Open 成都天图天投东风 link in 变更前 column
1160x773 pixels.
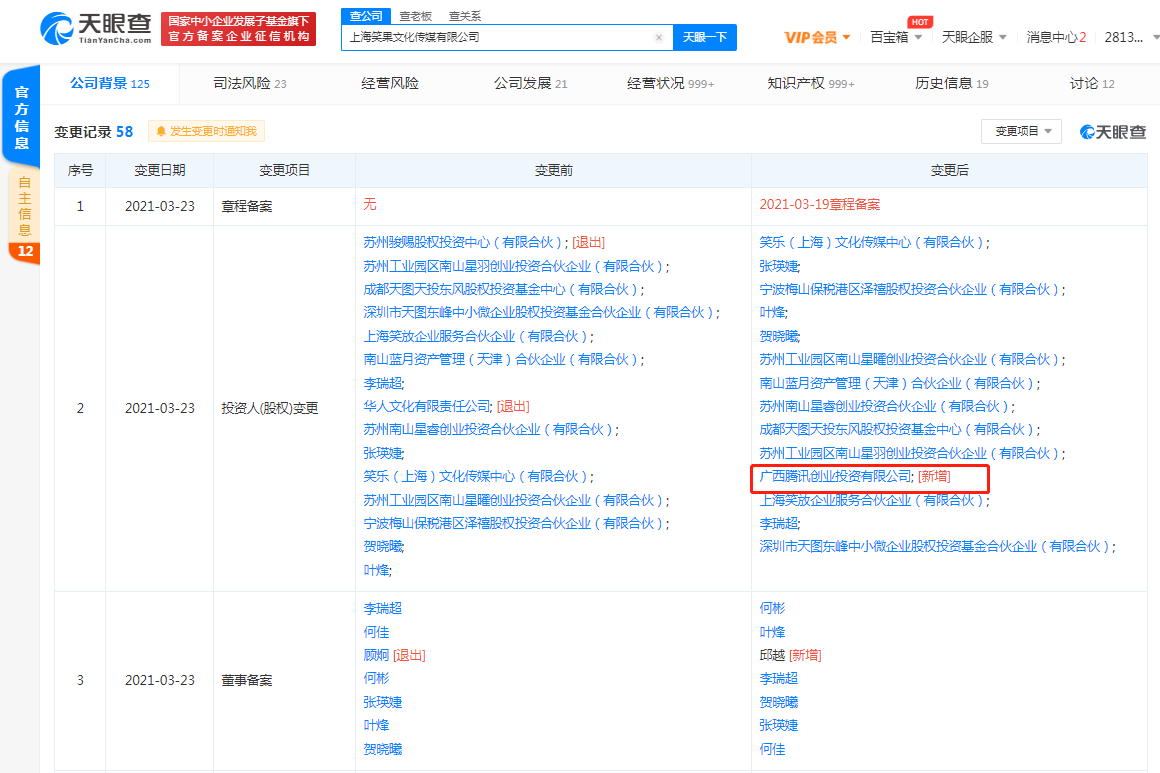501,289
